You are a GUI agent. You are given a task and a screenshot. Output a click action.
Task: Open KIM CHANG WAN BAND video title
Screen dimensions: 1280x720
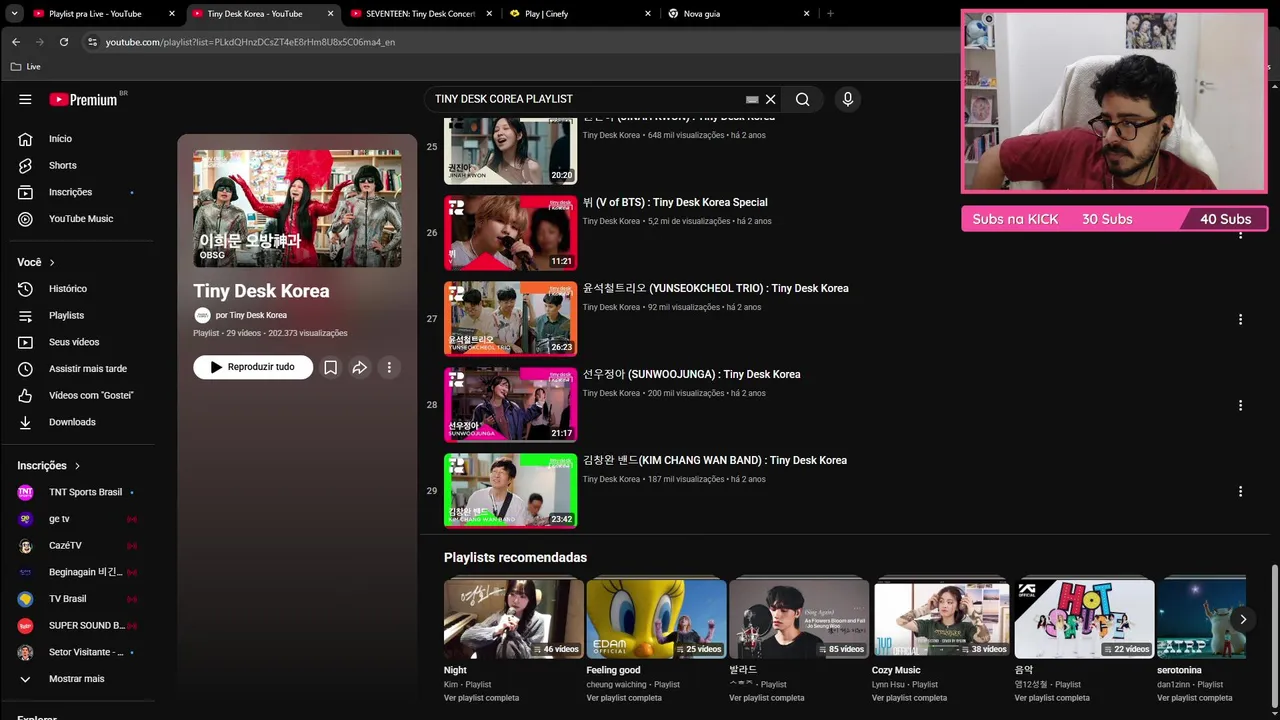[715, 460]
